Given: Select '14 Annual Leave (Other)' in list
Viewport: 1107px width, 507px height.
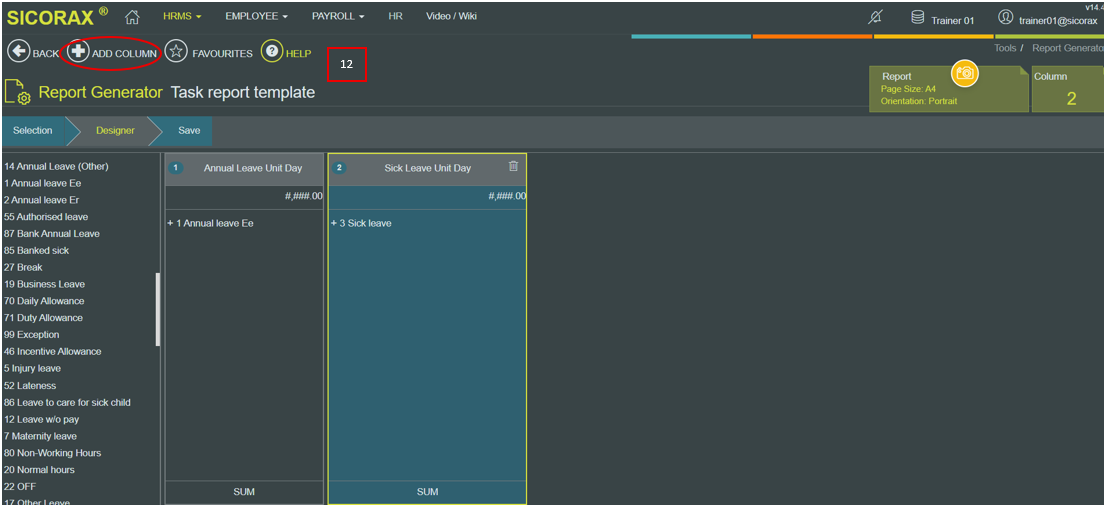Looking at the screenshot, I should pyautogui.click(x=56, y=167).
